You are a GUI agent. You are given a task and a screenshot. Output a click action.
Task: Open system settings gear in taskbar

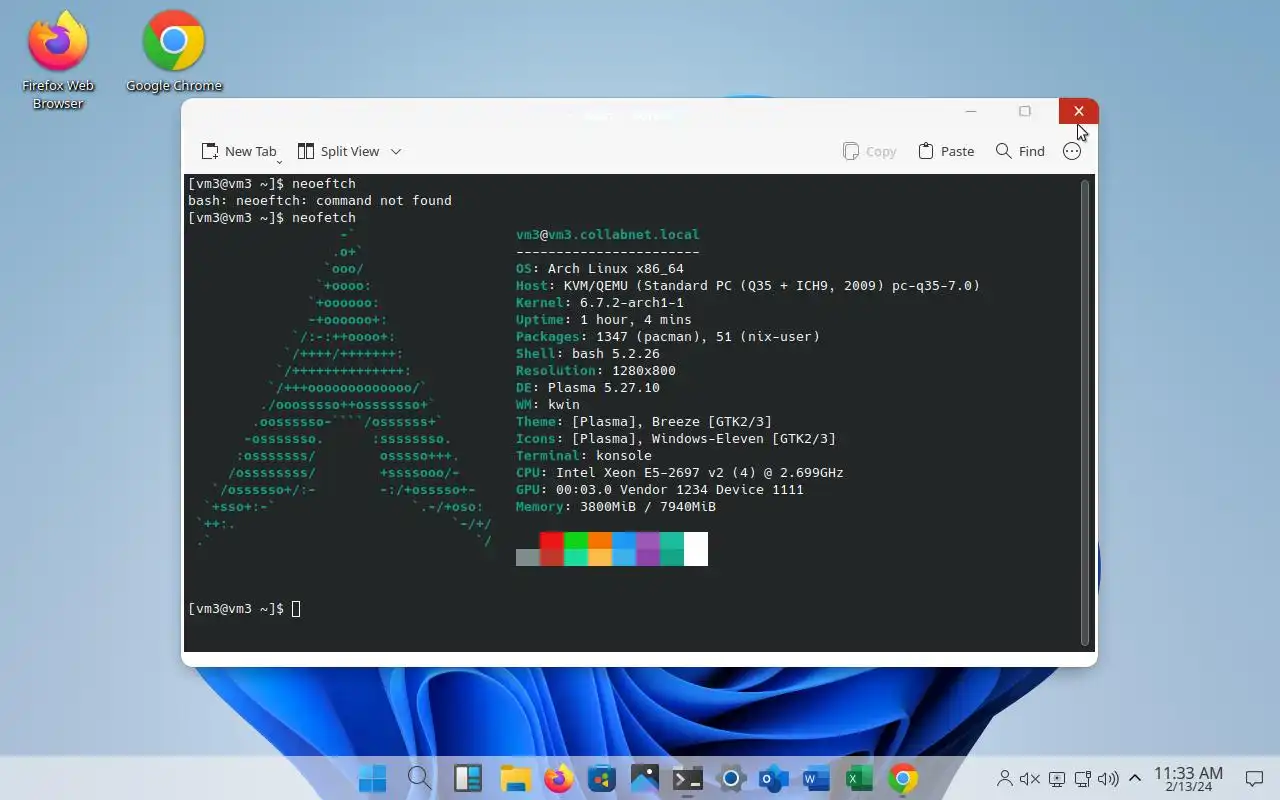pos(731,778)
